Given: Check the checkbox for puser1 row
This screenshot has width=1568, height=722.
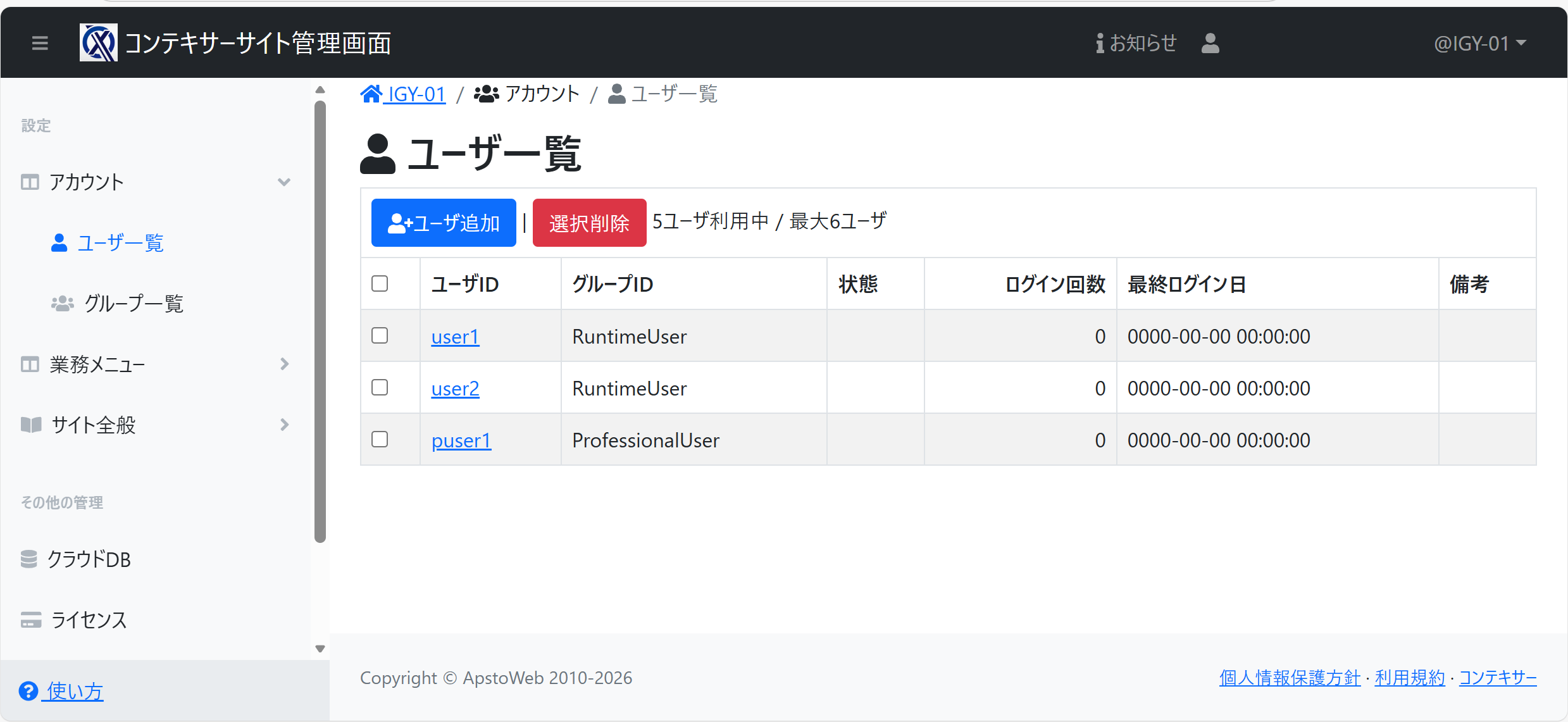Looking at the screenshot, I should (x=380, y=439).
